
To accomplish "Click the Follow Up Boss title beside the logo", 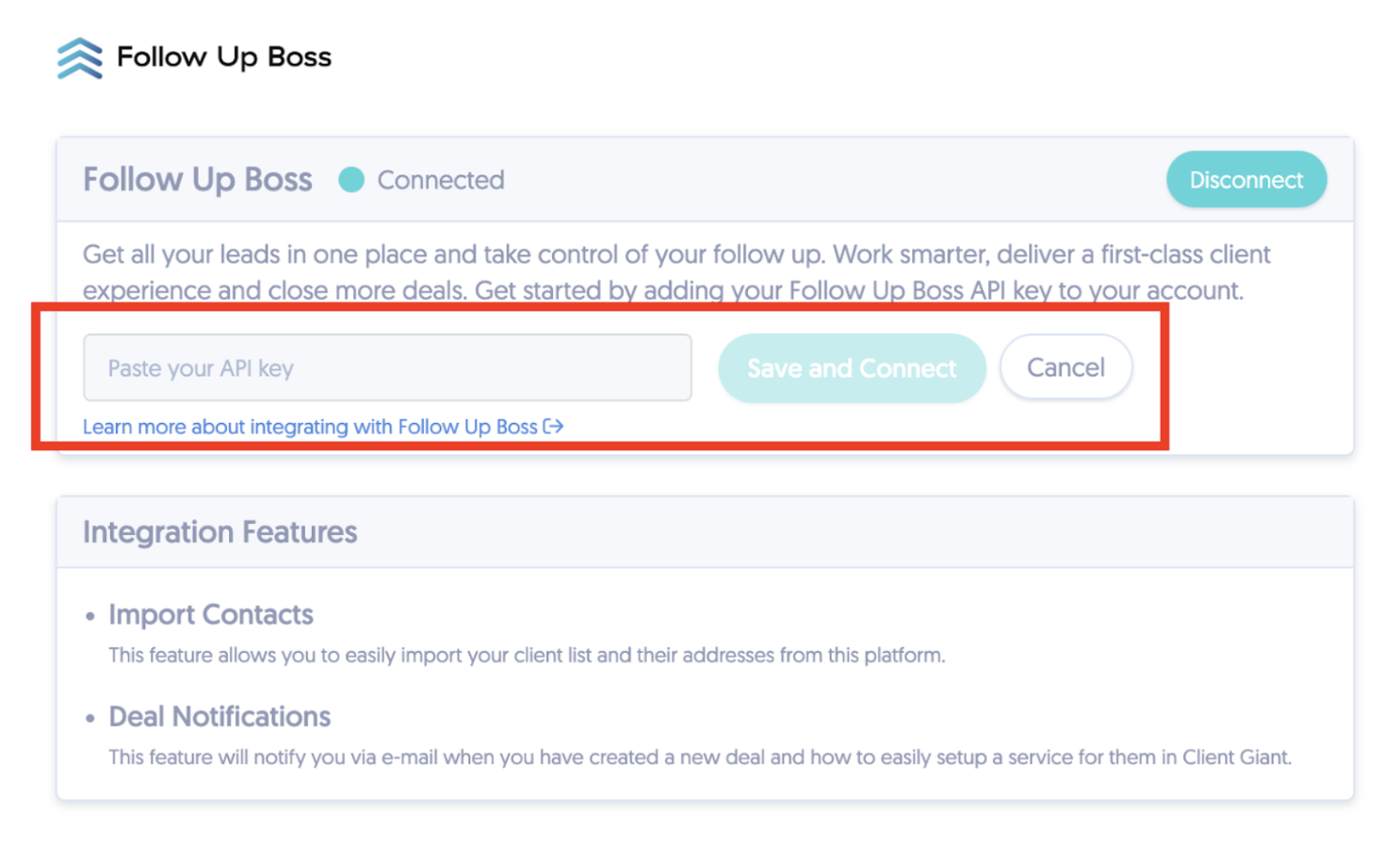I will tap(224, 57).
